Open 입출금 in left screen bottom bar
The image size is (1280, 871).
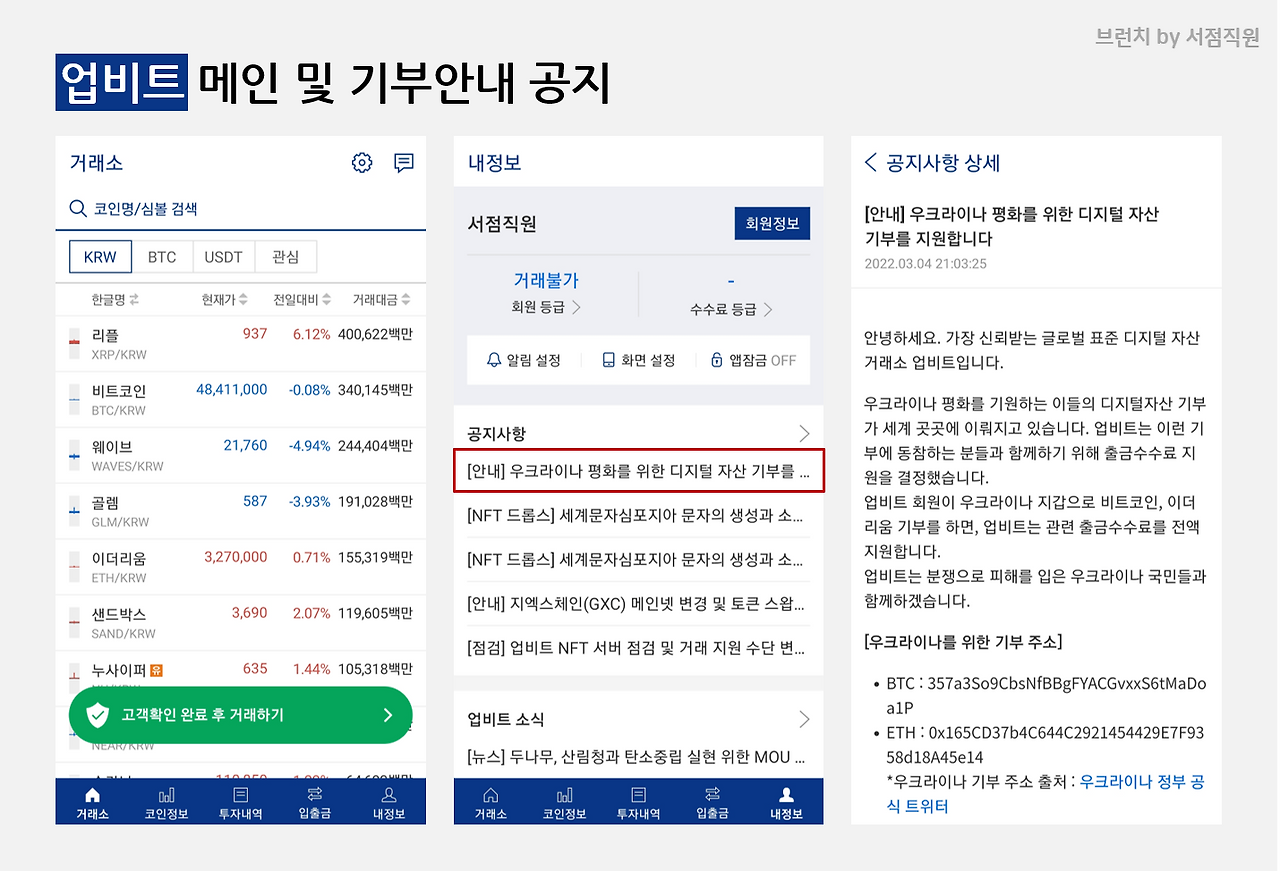click(x=315, y=803)
